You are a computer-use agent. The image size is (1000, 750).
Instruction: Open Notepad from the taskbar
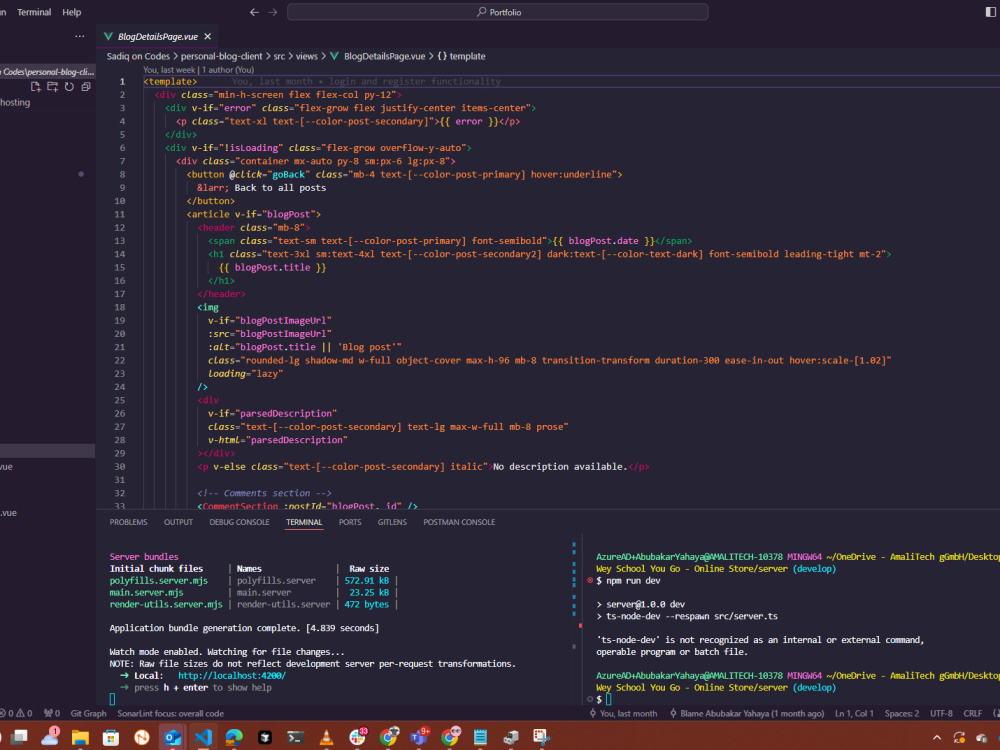tap(480, 738)
